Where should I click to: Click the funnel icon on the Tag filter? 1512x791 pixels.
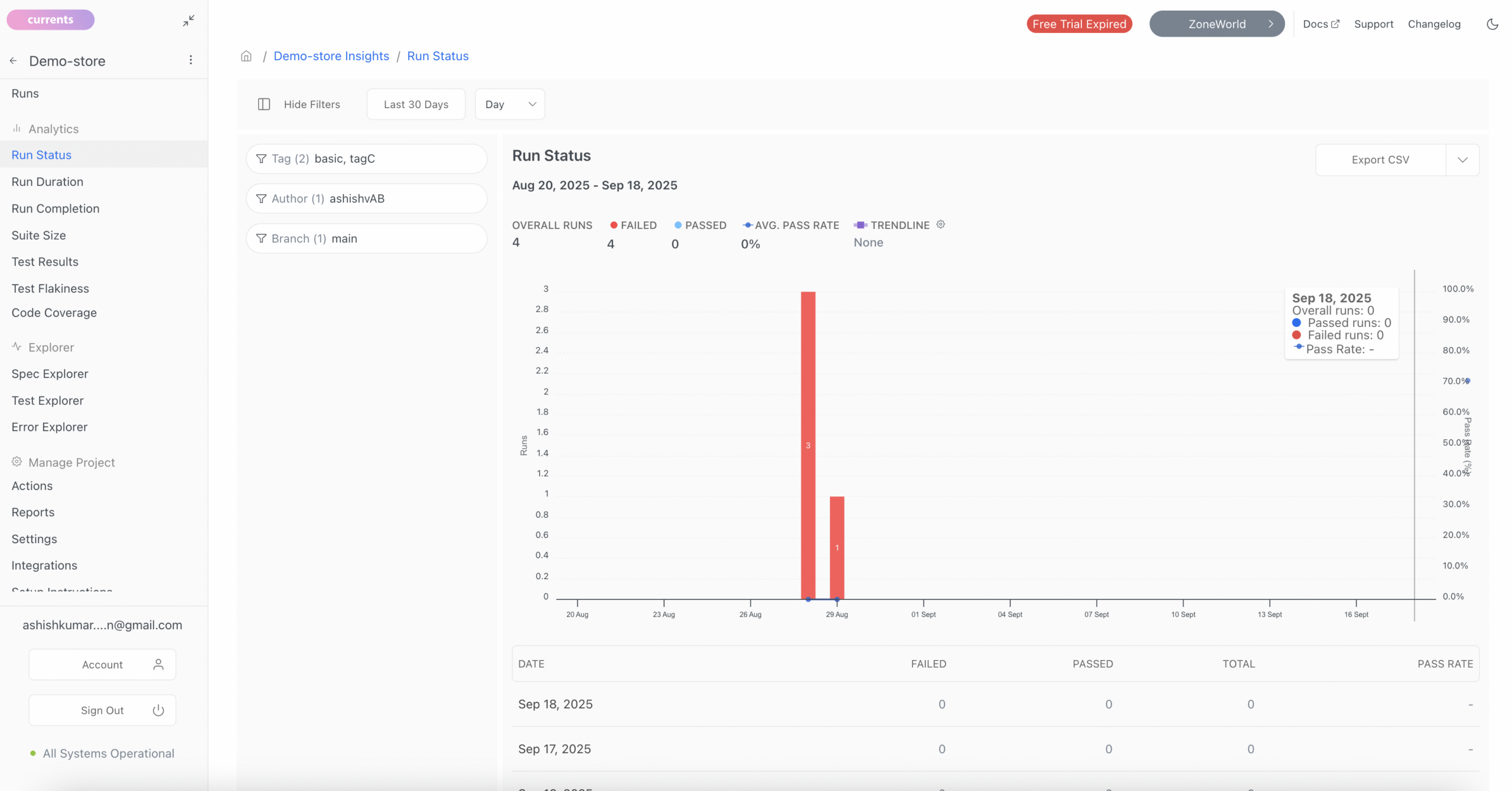(260, 158)
